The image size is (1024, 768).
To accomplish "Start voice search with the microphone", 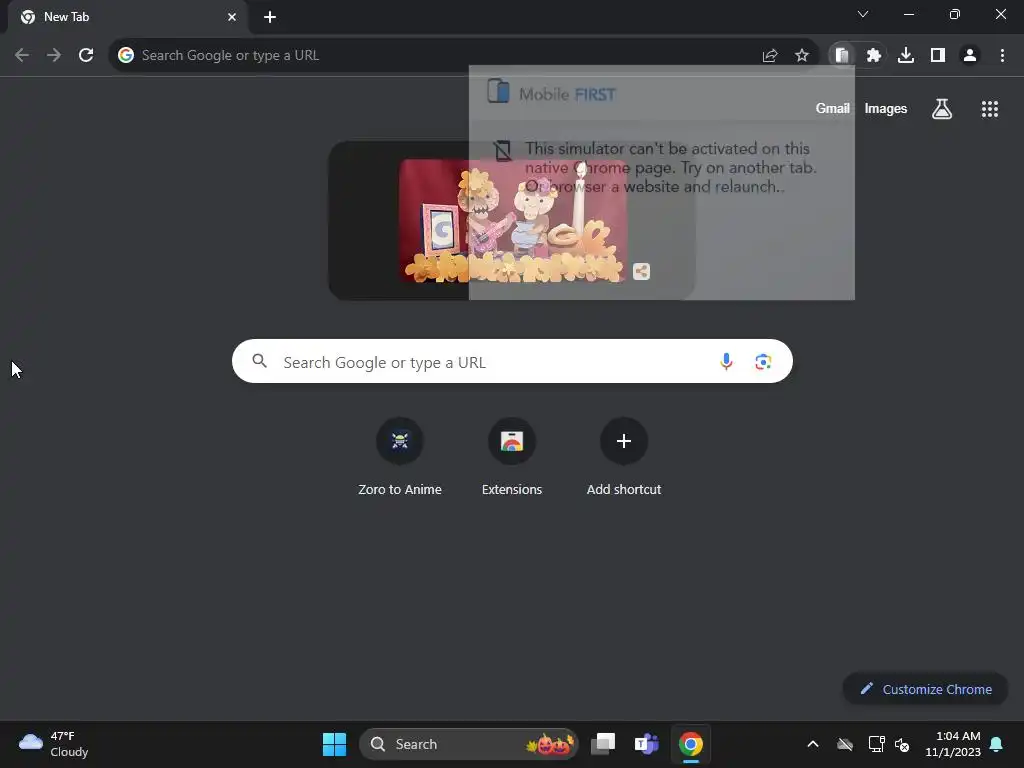I will click(x=726, y=361).
